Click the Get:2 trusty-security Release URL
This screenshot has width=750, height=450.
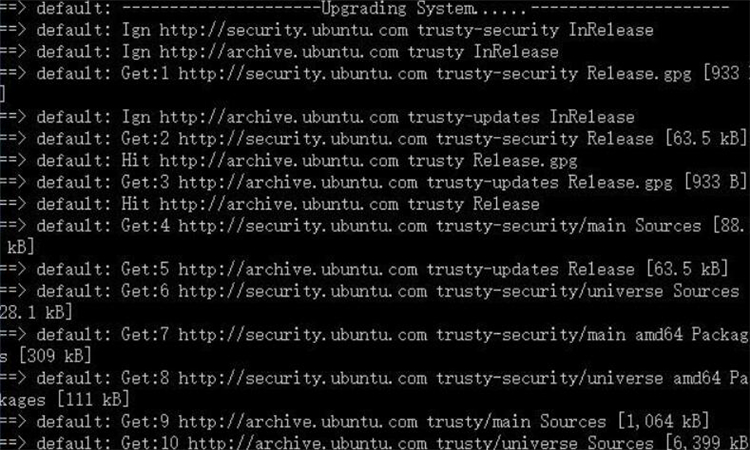[302, 139]
